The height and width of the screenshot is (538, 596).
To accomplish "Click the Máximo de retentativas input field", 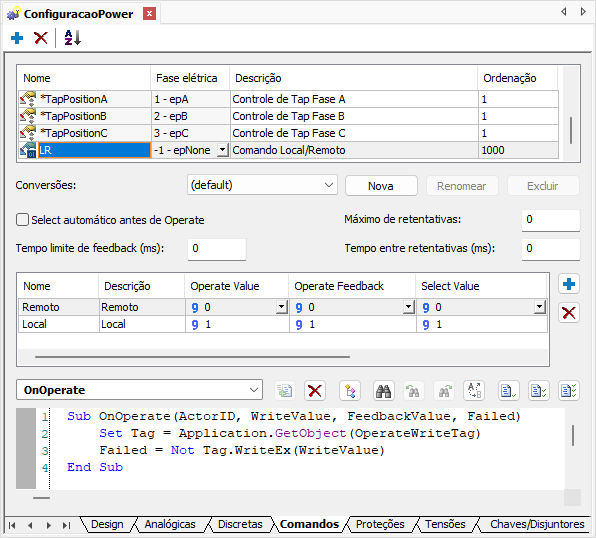I will point(551,219).
